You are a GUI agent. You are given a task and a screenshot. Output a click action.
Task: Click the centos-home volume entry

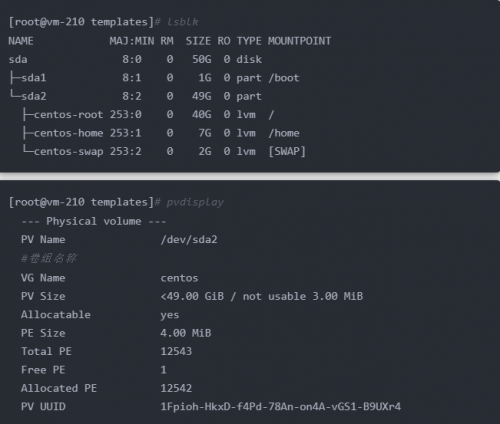click(x=68, y=133)
